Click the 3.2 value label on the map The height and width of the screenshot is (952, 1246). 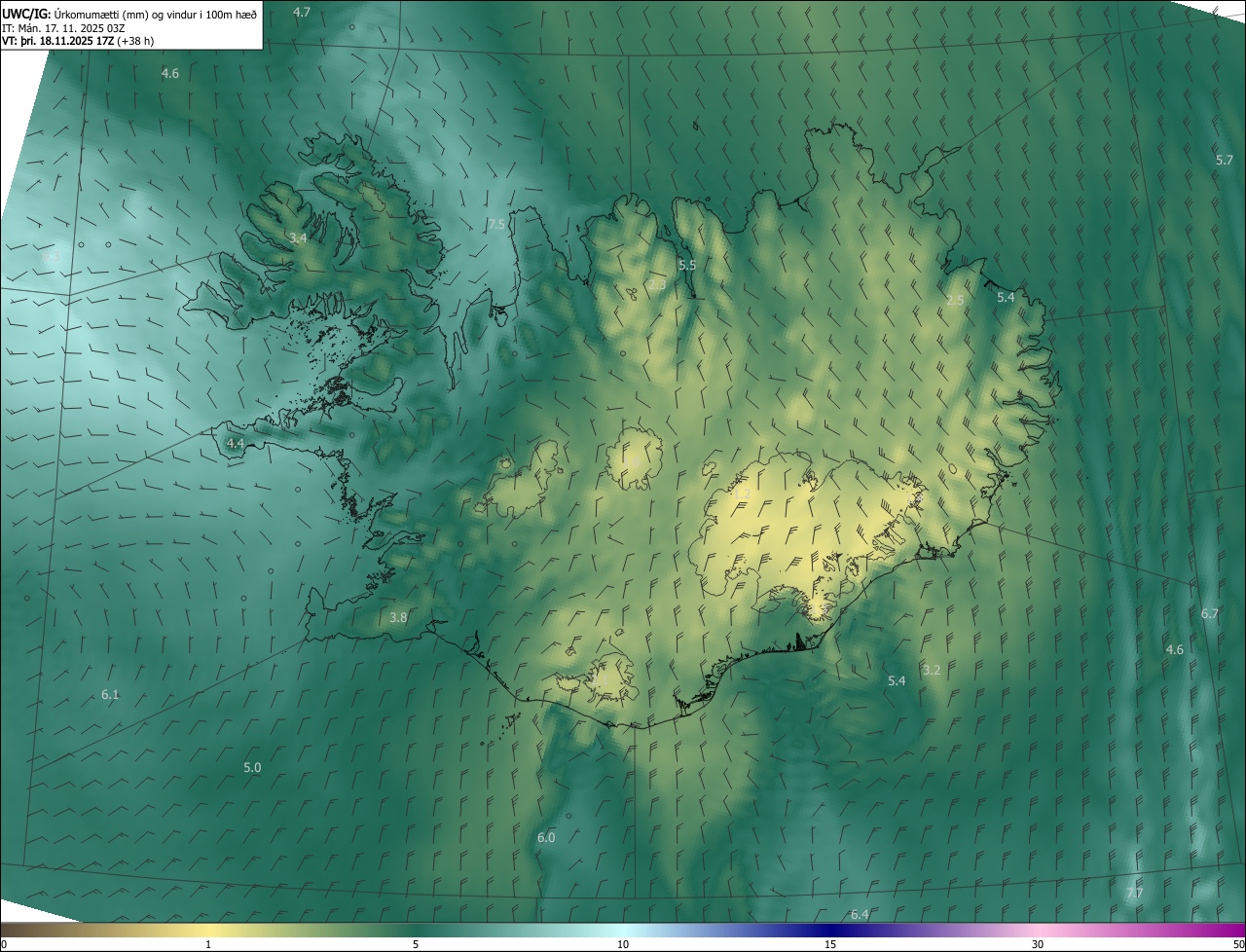click(932, 670)
